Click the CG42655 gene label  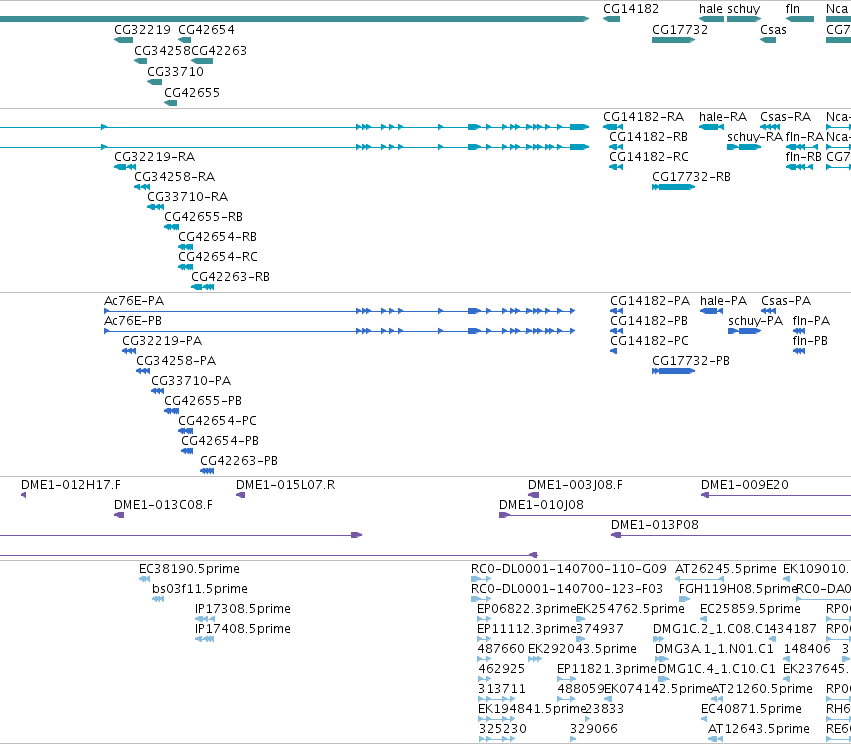192,93
